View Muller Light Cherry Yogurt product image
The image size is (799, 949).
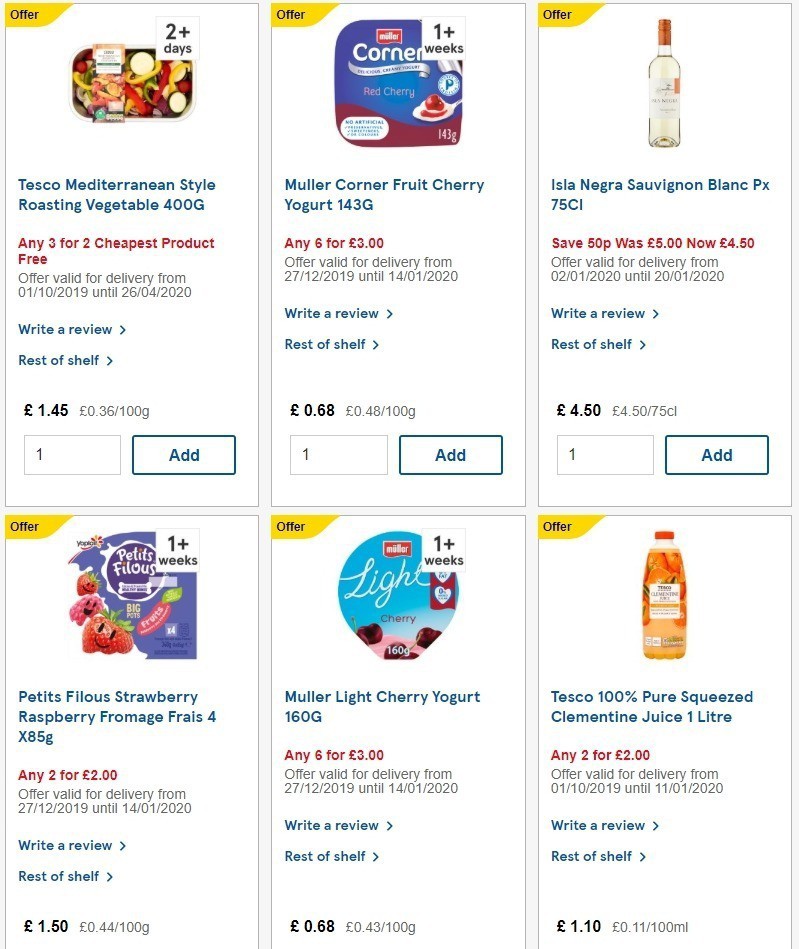[398, 594]
